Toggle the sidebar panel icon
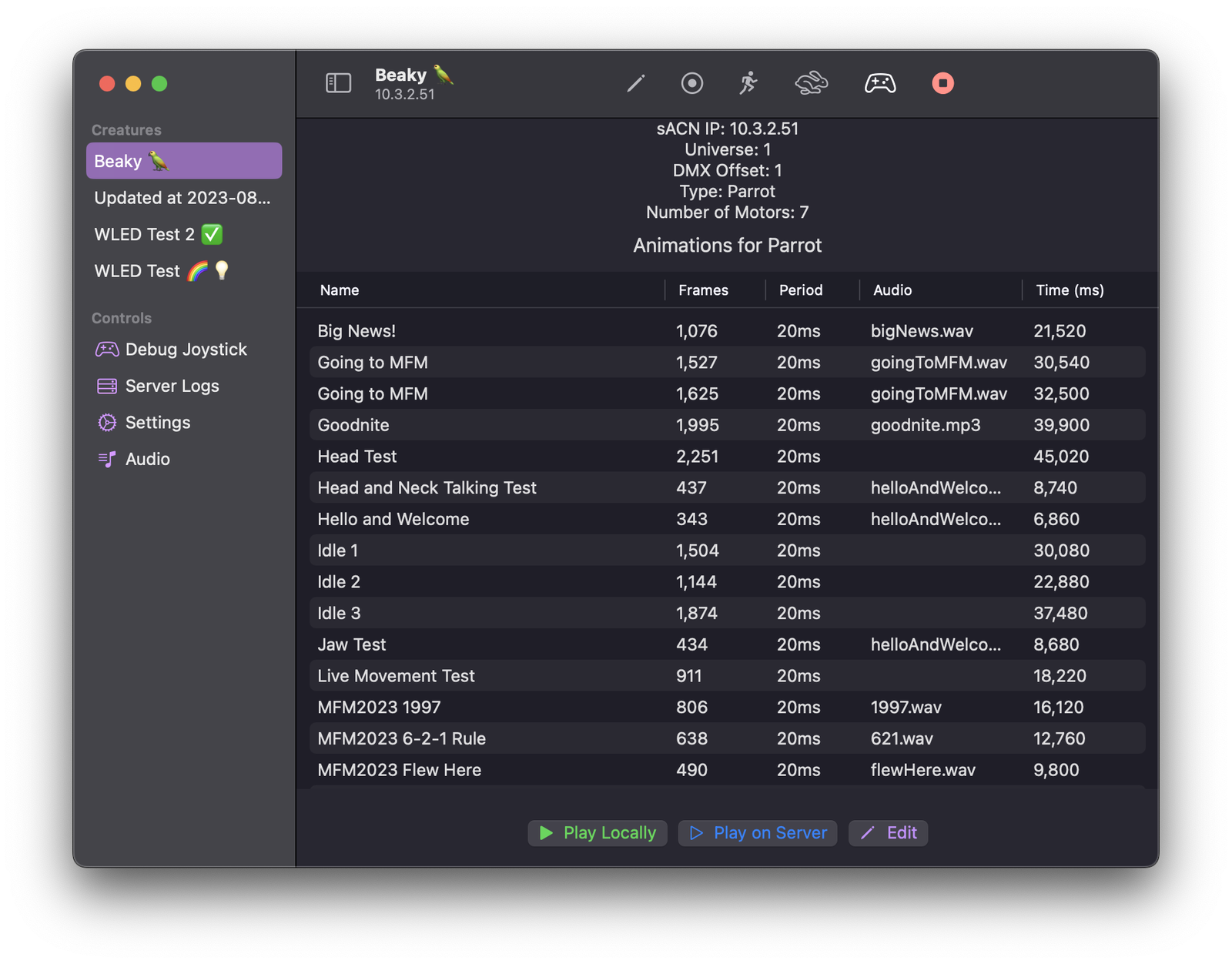Screen dimensions: 1232x964 pyautogui.click(x=338, y=83)
